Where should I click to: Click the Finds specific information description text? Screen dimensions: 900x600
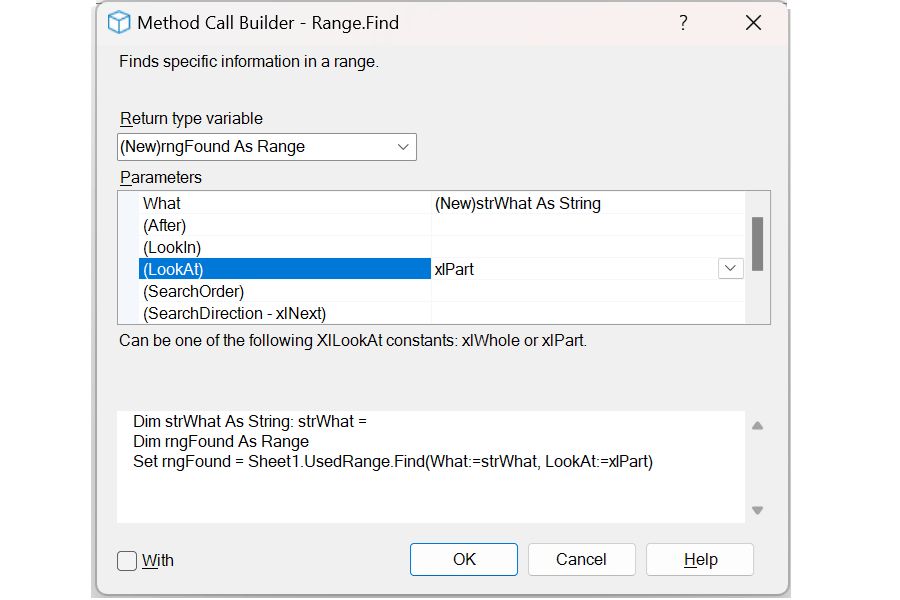pyautogui.click(x=249, y=61)
